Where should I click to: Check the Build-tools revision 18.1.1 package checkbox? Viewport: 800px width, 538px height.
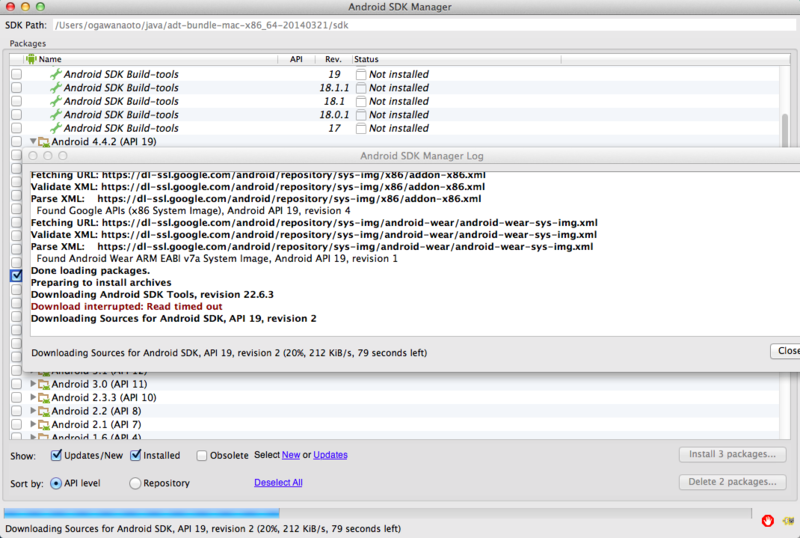(x=16, y=88)
